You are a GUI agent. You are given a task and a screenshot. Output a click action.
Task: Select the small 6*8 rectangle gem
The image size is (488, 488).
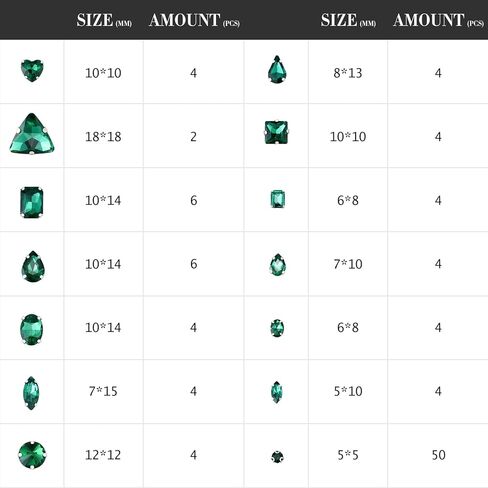277,199
